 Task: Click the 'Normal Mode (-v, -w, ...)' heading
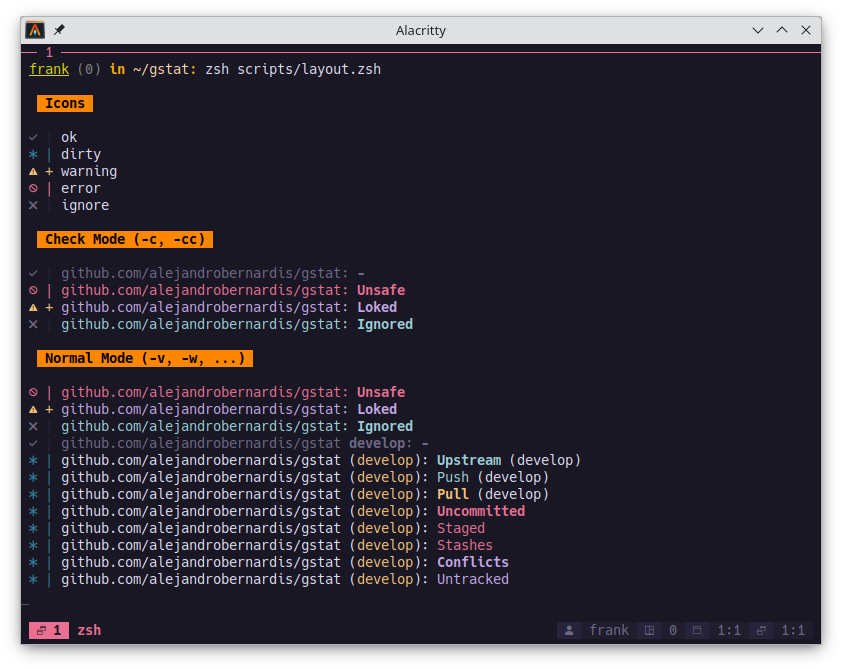[145, 358]
